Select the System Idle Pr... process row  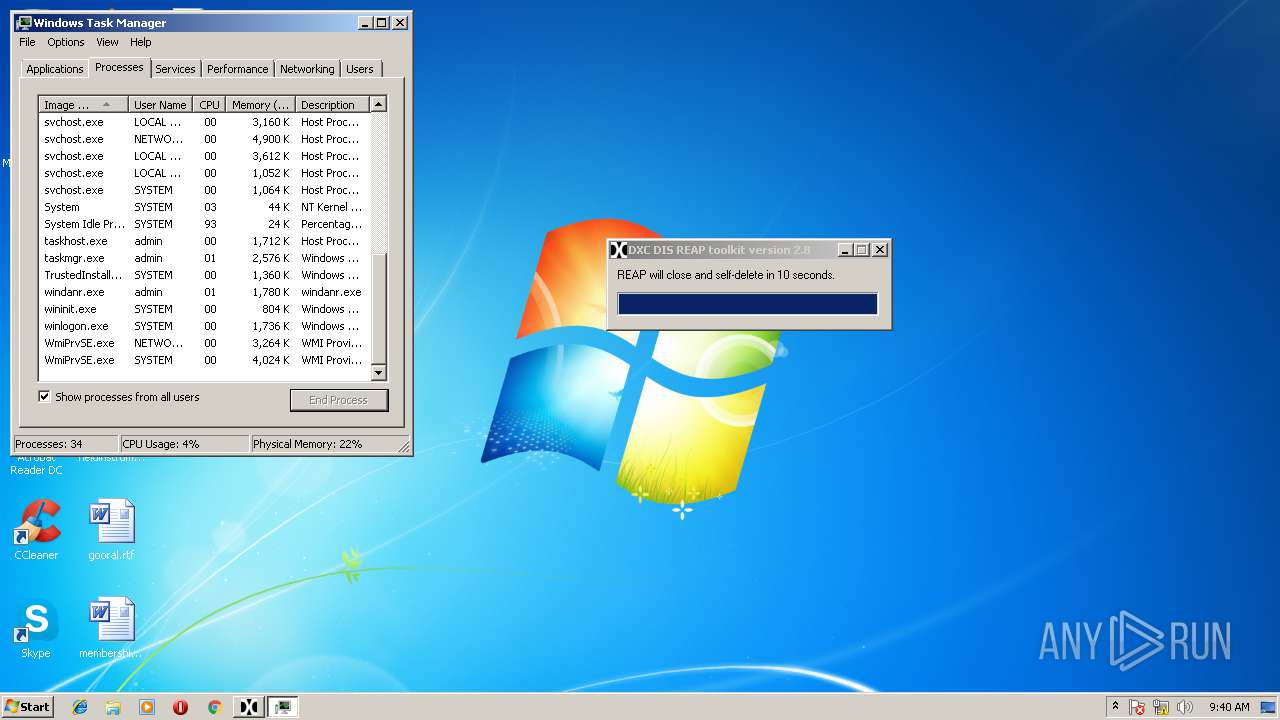coord(204,224)
